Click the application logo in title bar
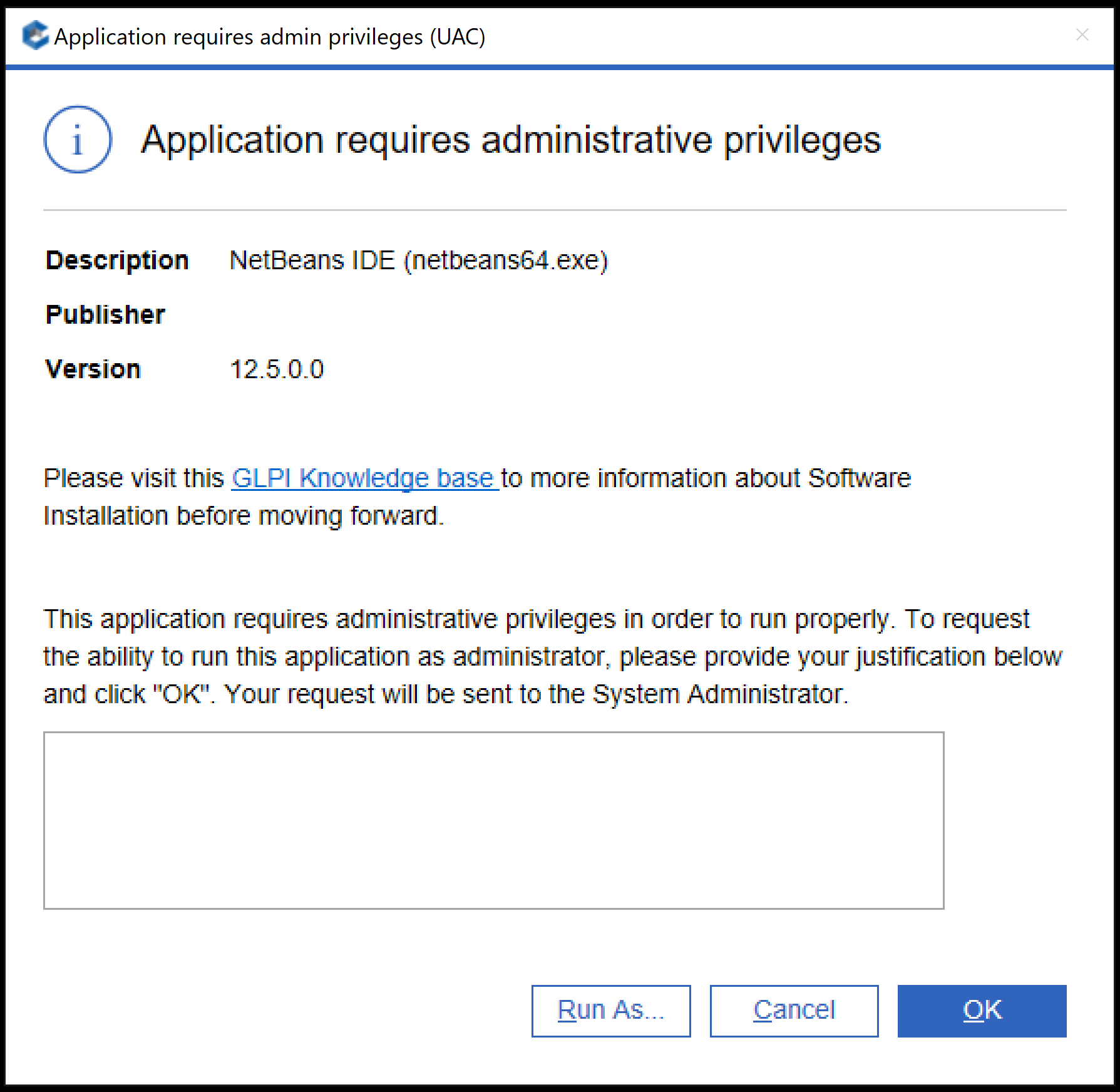Screen dimensions: 1120x1092 35,35
